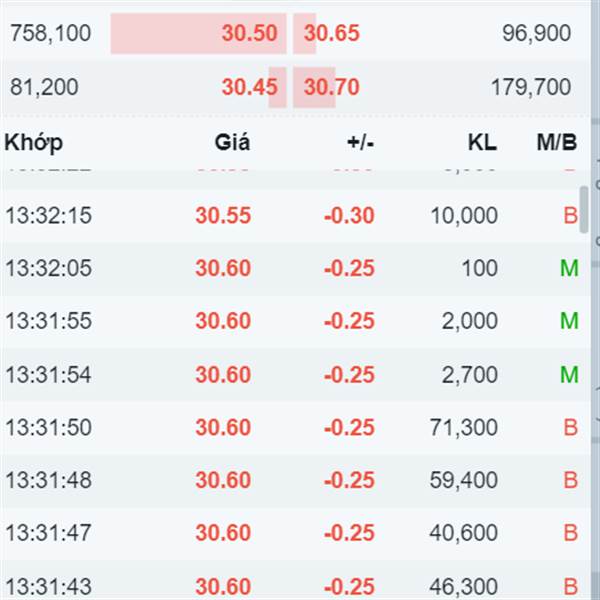Select the 13:31:47 trade row
This screenshot has height=600, width=600.
coord(295,533)
